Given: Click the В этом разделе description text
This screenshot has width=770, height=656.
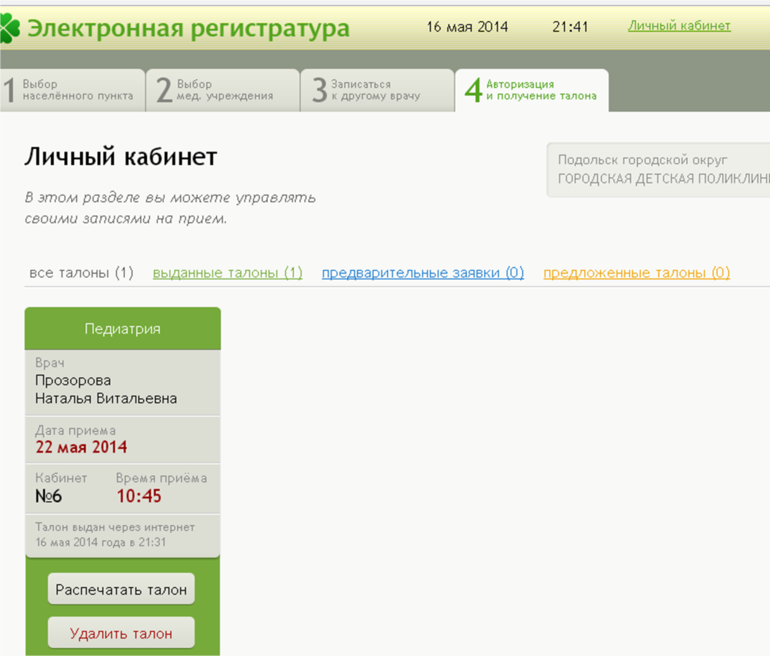Looking at the screenshot, I should pyautogui.click(x=170, y=208).
